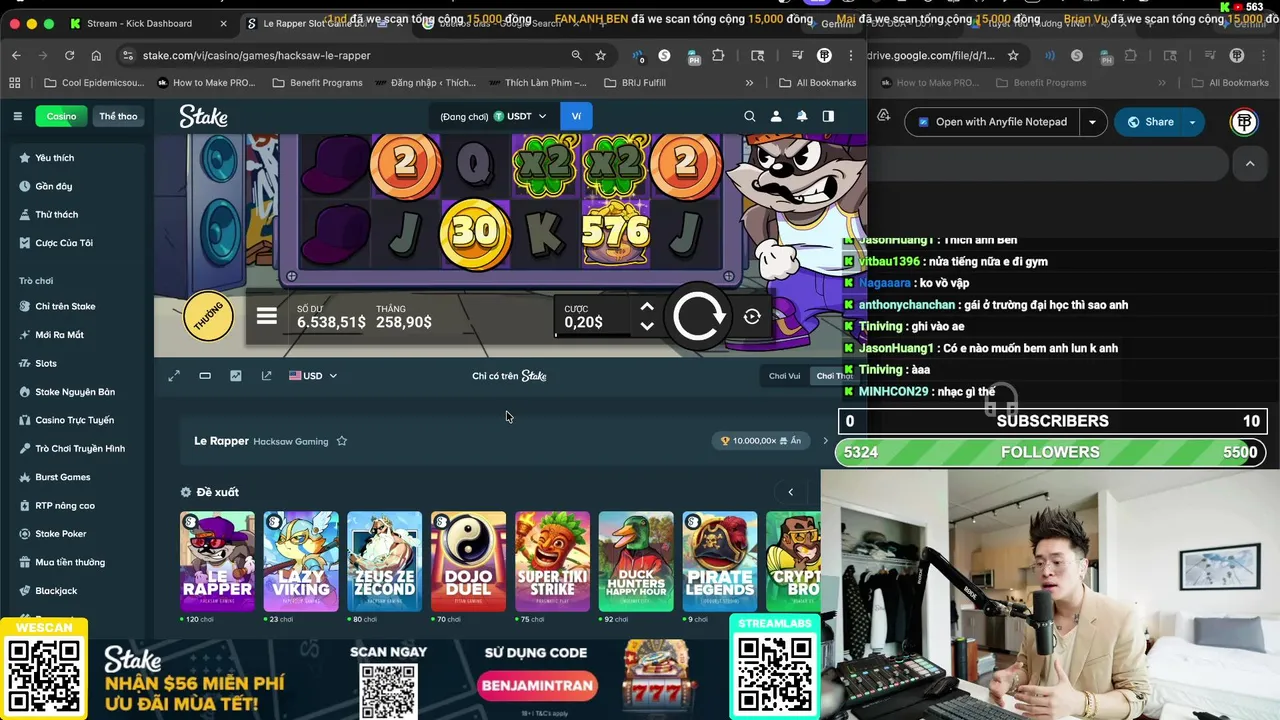Open the game in popout window icon
Viewport: 1280px width, 720px height.
tap(266, 376)
